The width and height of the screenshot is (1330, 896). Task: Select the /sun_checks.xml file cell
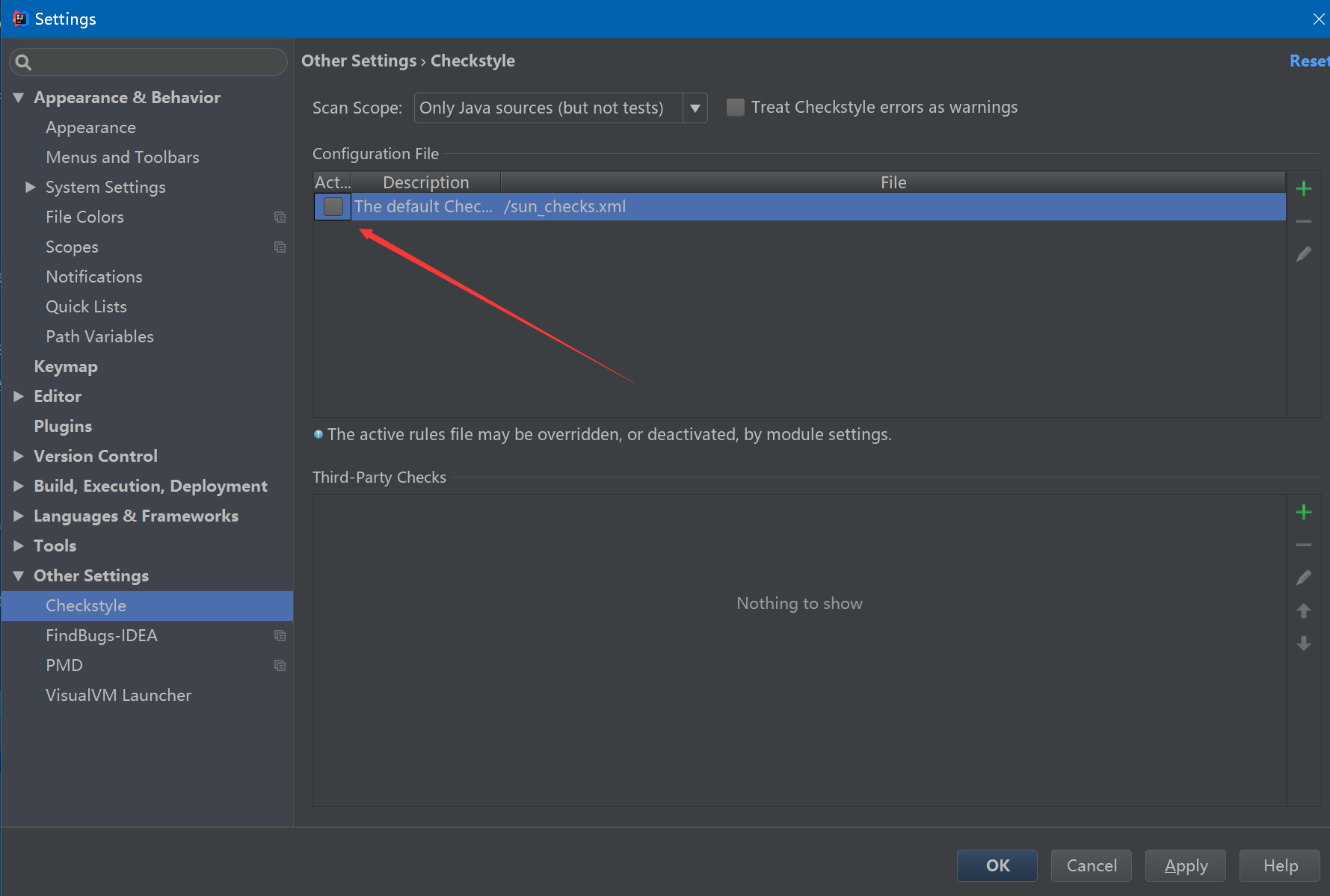point(893,206)
